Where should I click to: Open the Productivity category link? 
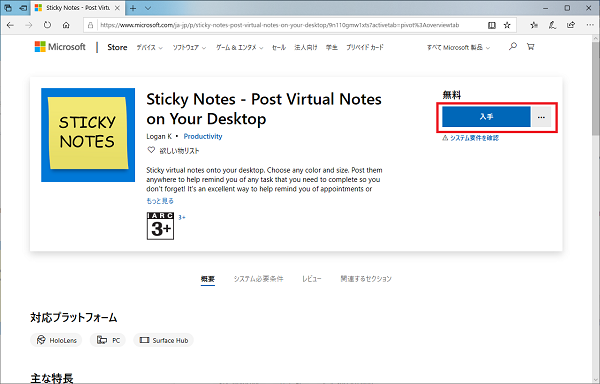coord(203,137)
